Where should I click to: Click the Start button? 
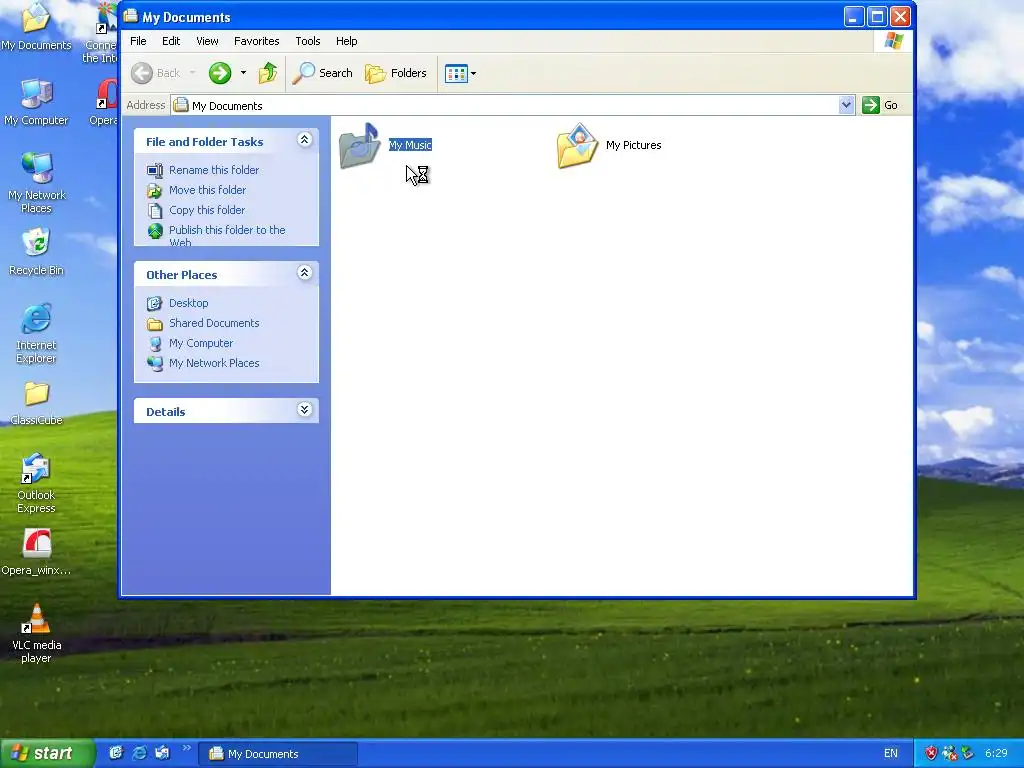point(46,754)
